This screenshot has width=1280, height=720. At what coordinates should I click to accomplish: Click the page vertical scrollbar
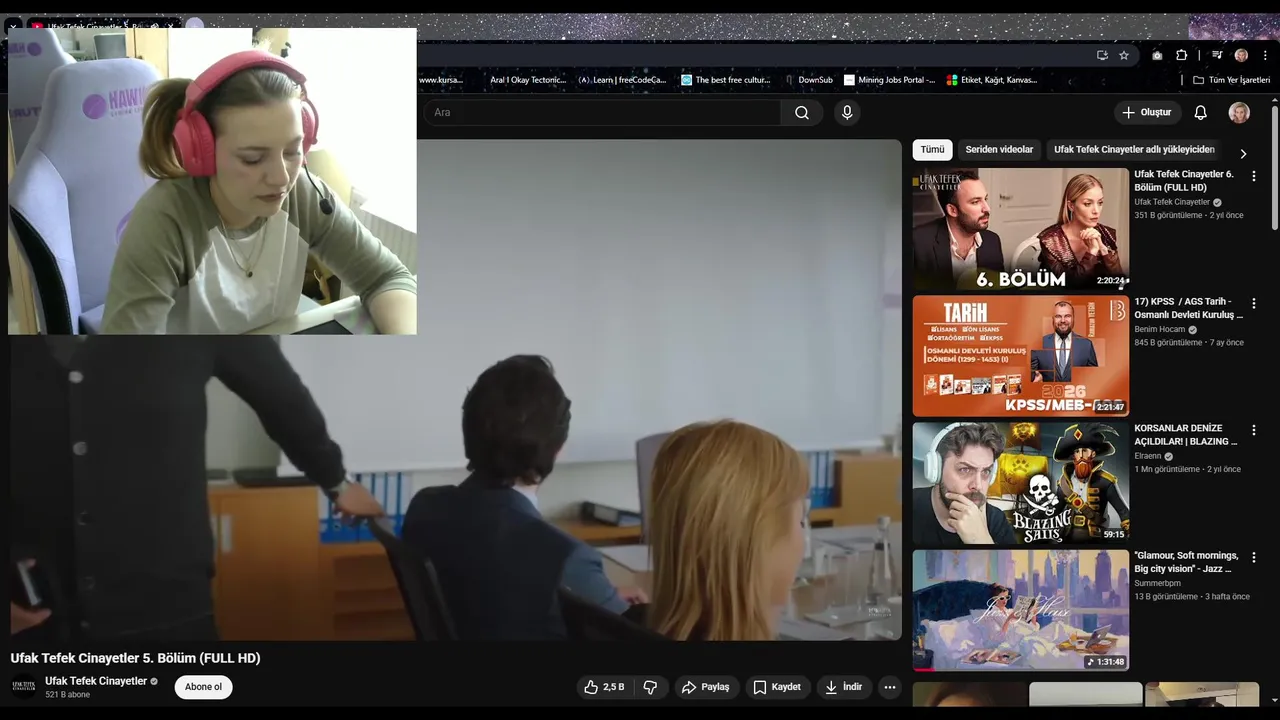click(1274, 170)
